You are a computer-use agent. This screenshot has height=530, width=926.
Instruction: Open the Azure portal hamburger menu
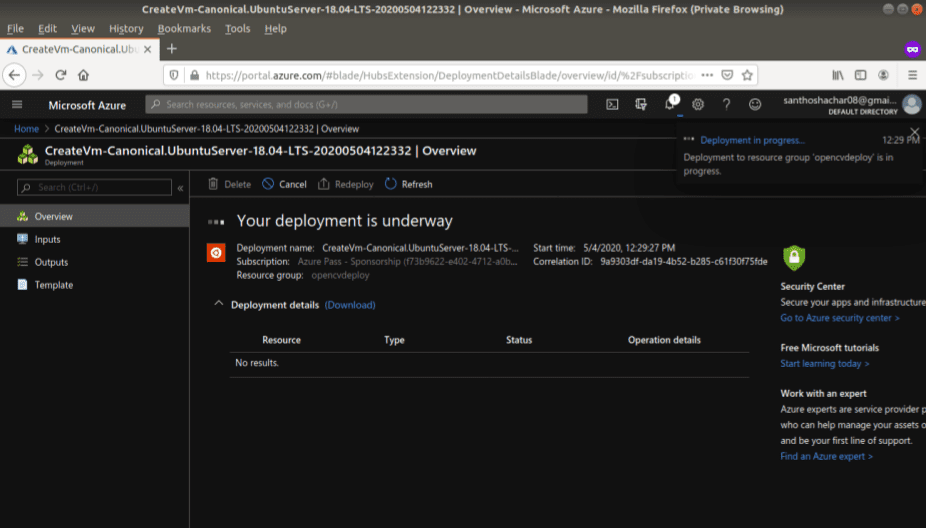point(17,105)
